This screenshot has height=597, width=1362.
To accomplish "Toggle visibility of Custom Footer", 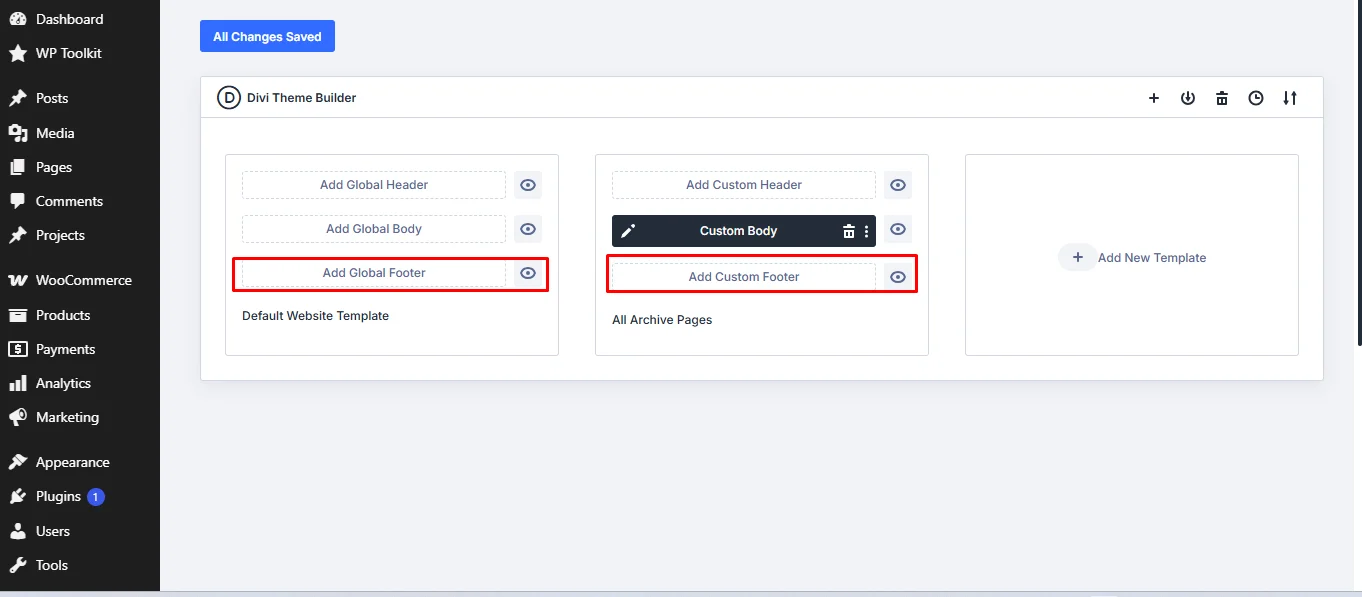I will tap(898, 277).
